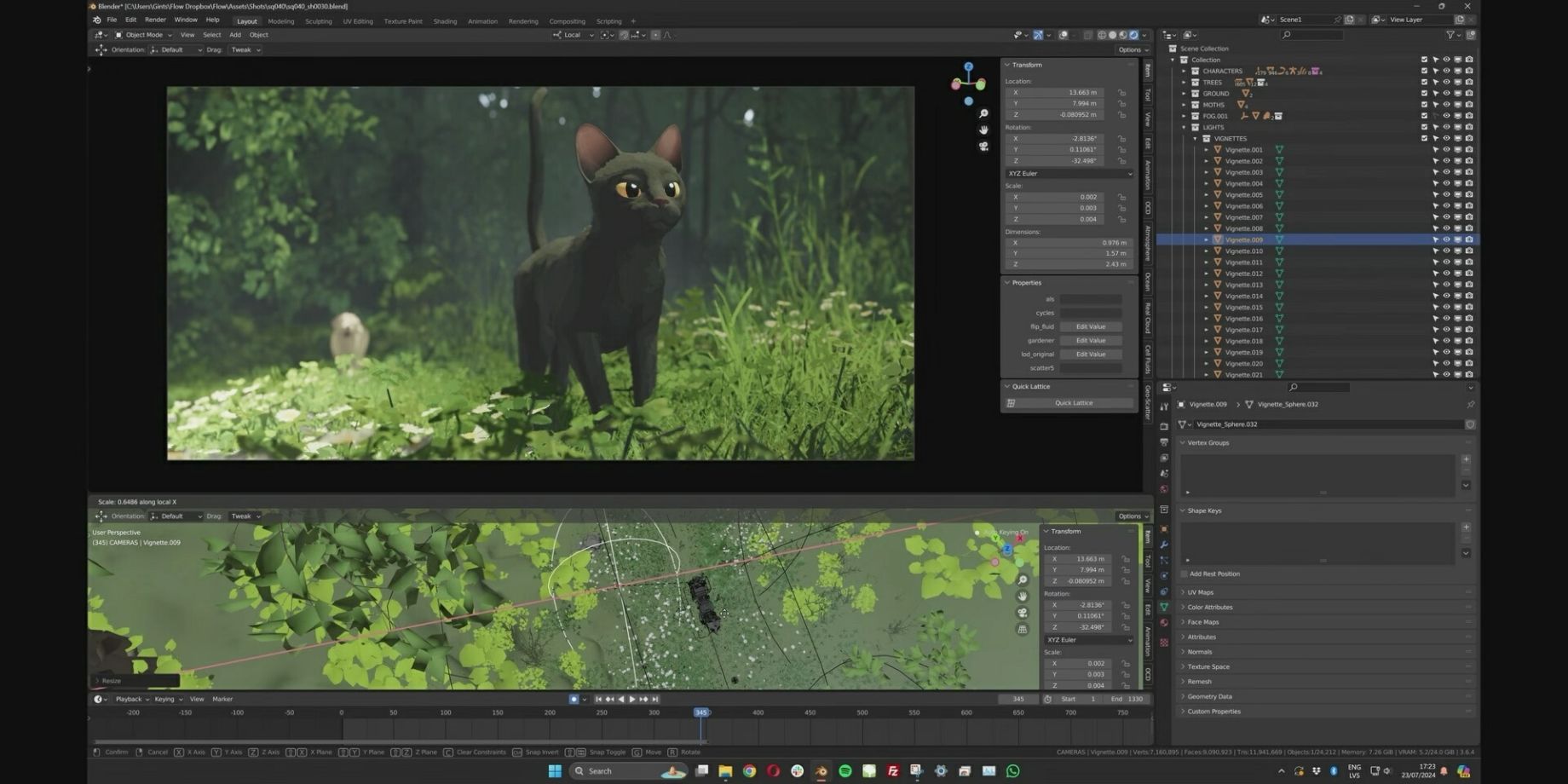Open the Render properties tab icon
Viewport: 1568px width, 784px height.
click(1164, 427)
